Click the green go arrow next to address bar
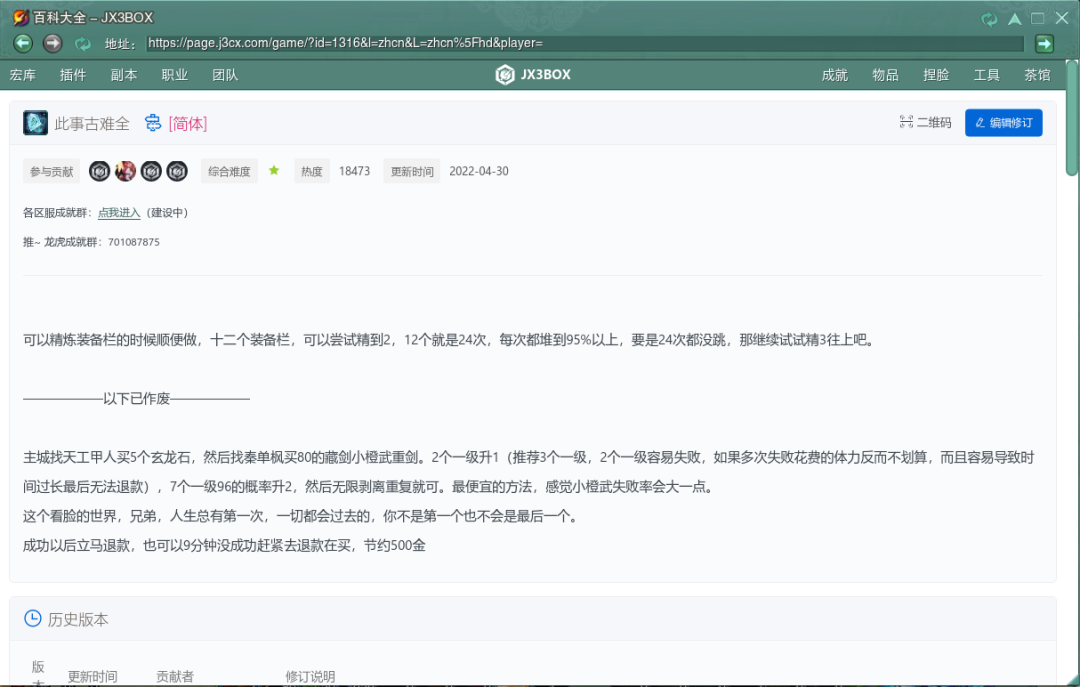The height and width of the screenshot is (687, 1080). click(1044, 43)
